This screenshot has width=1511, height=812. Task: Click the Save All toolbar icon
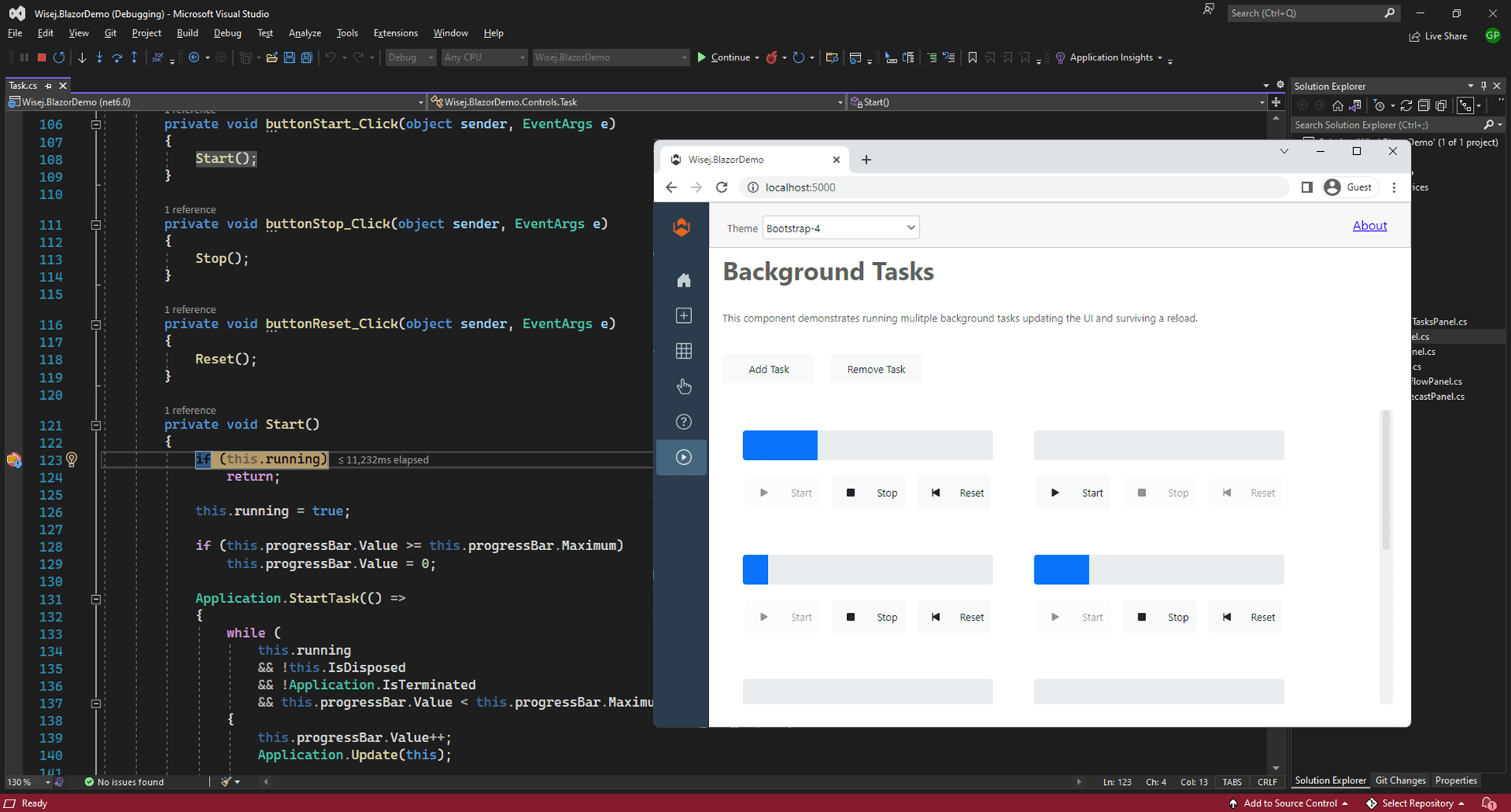307,57
